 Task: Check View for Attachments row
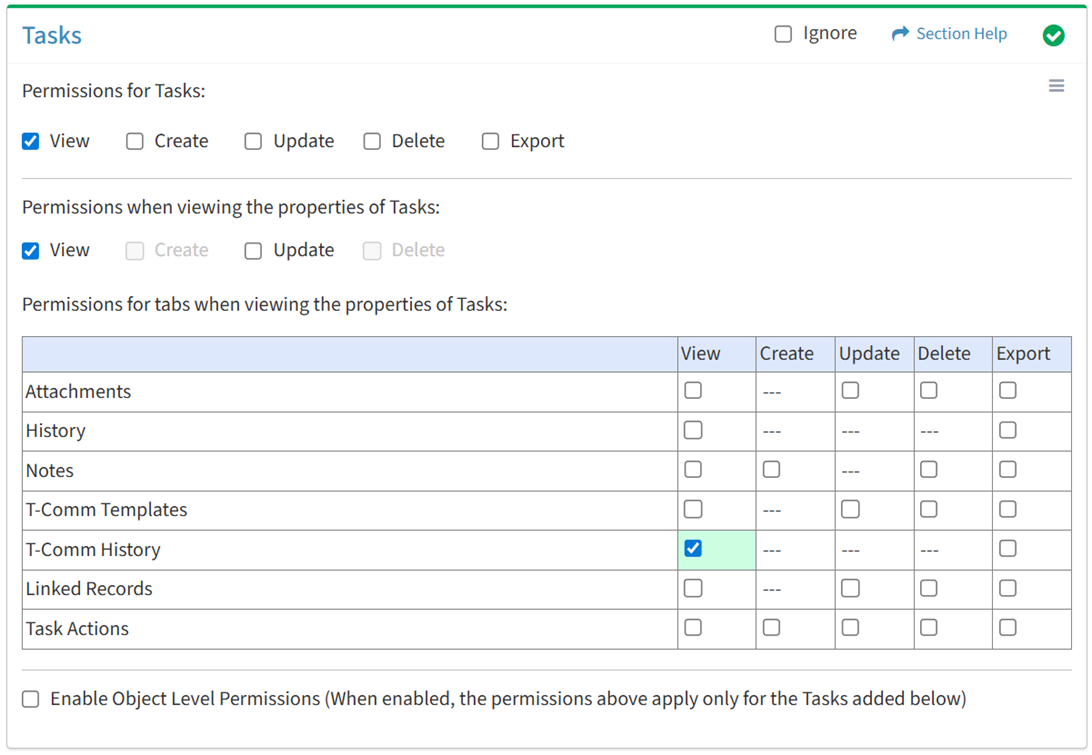point(693,391)
